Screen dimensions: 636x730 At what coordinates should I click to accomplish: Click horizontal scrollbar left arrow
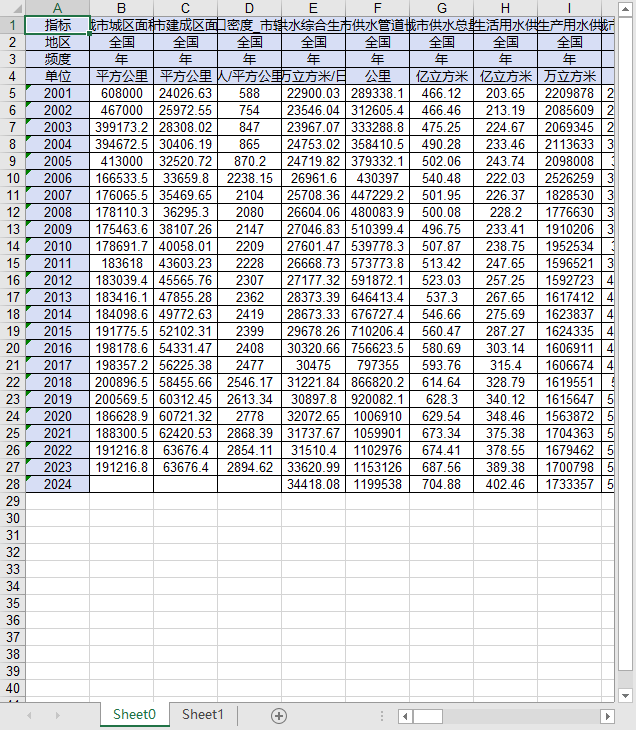(x=405, y=716)
